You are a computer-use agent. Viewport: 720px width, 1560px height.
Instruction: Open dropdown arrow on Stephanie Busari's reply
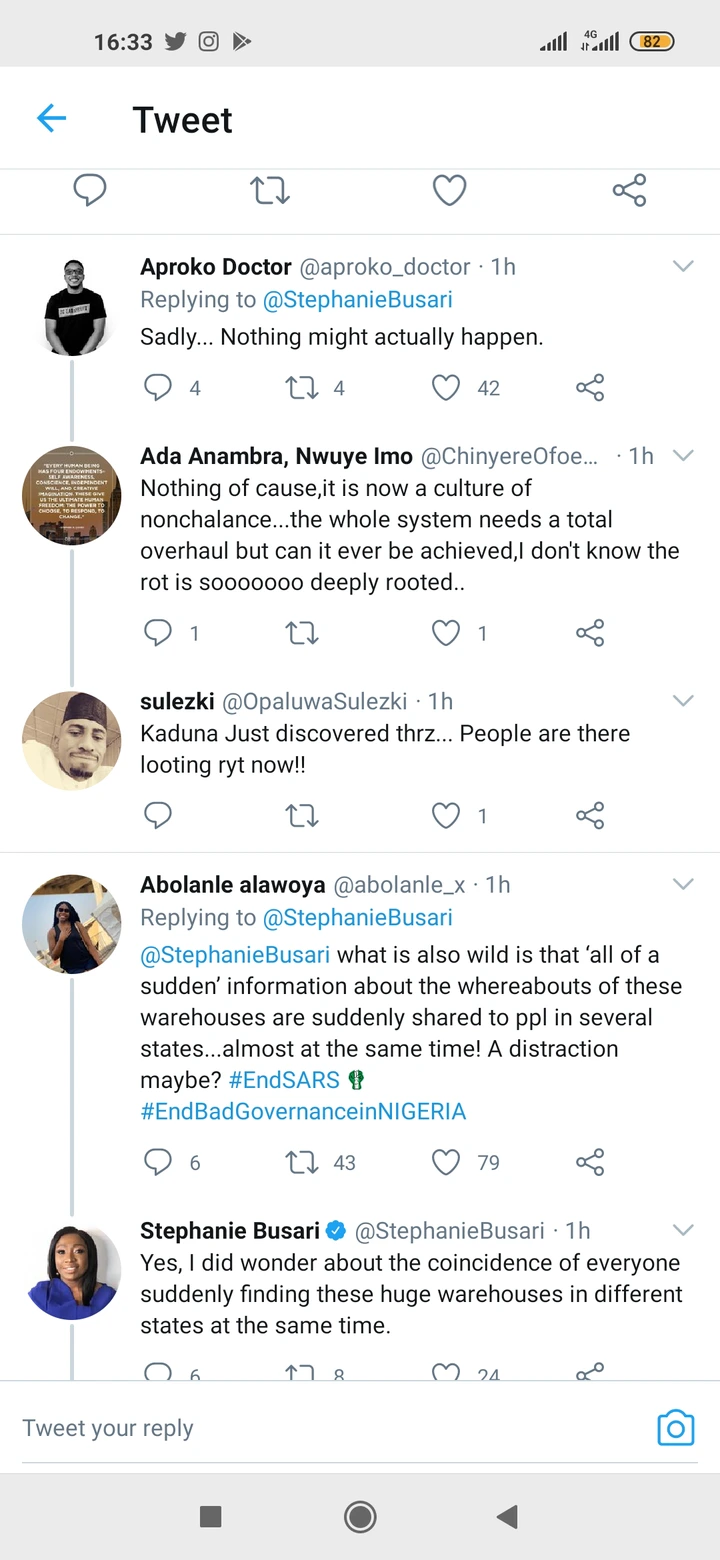(683, 1230)
